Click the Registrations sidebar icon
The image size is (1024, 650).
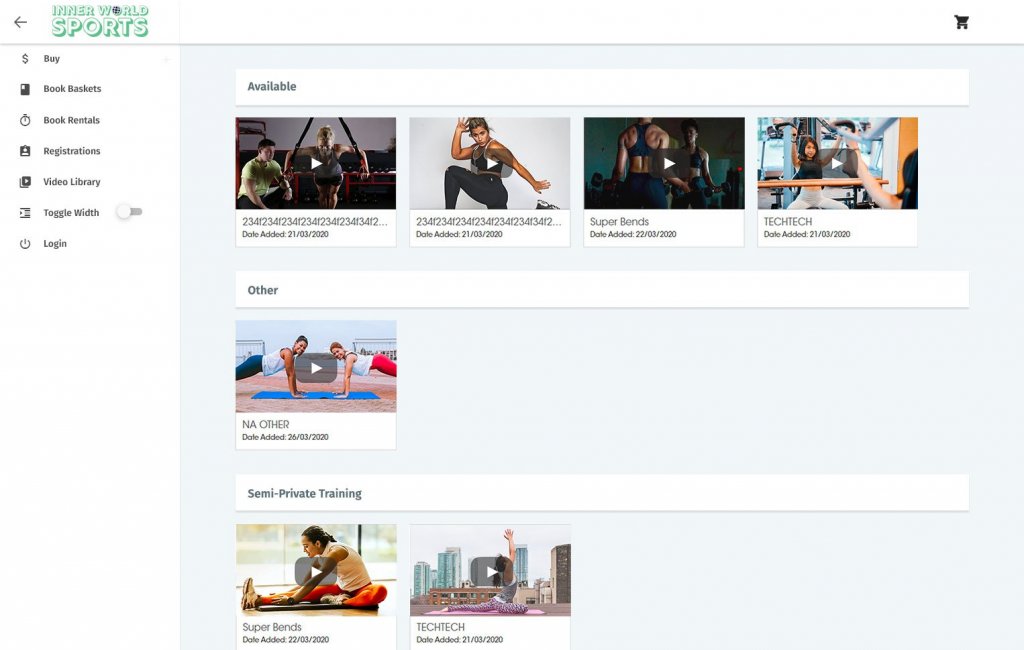click(x=26, y=151)
